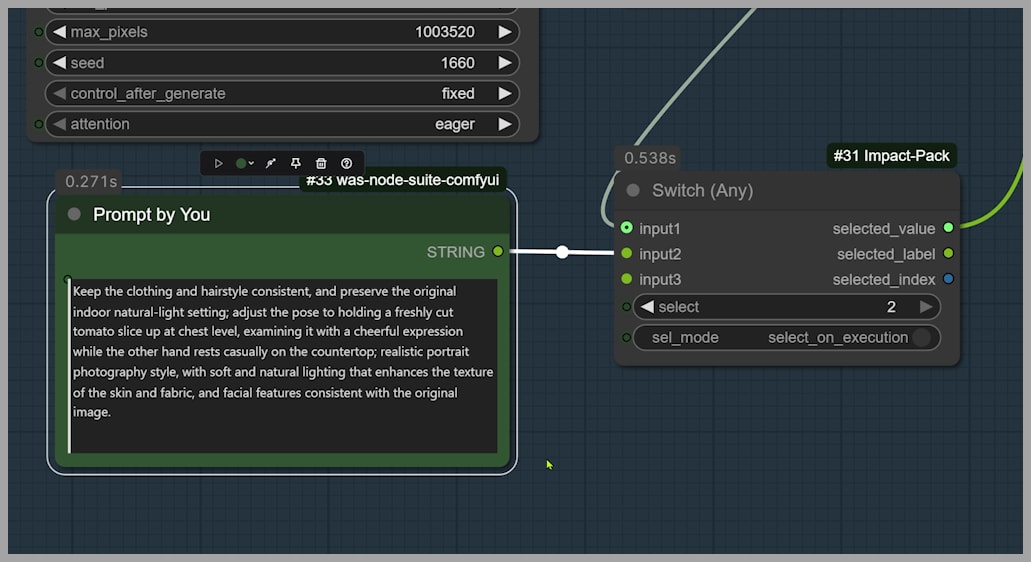
Task: Pin the selected node with pin icon
Action: (296, 163)
